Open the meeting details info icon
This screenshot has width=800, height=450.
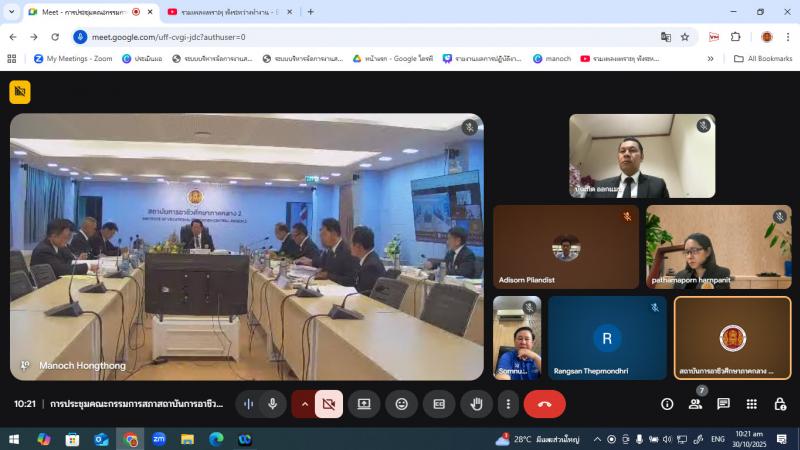click(667, 404)
